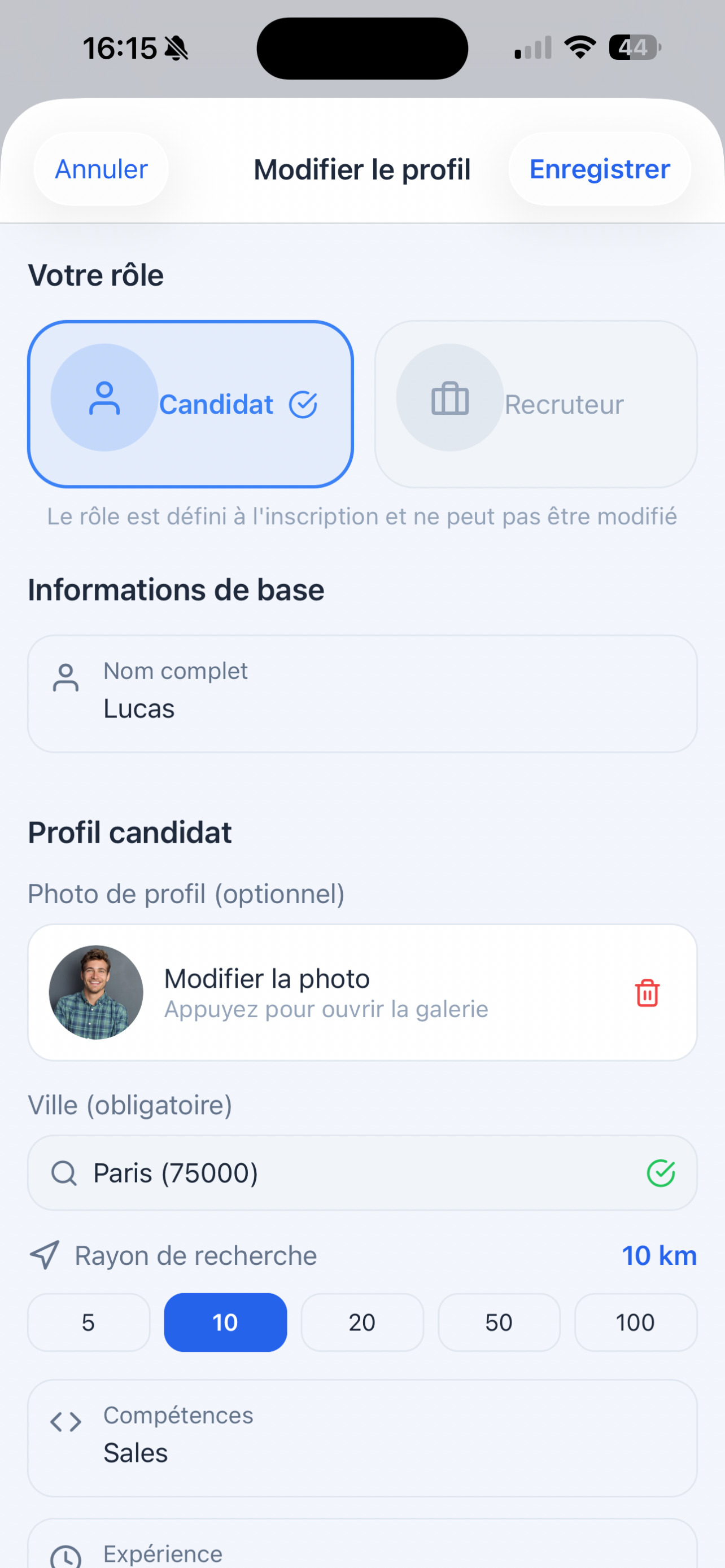Save profile with Enregistrer
Viewport: 725px width, 1568px height.
coord(600,169)
